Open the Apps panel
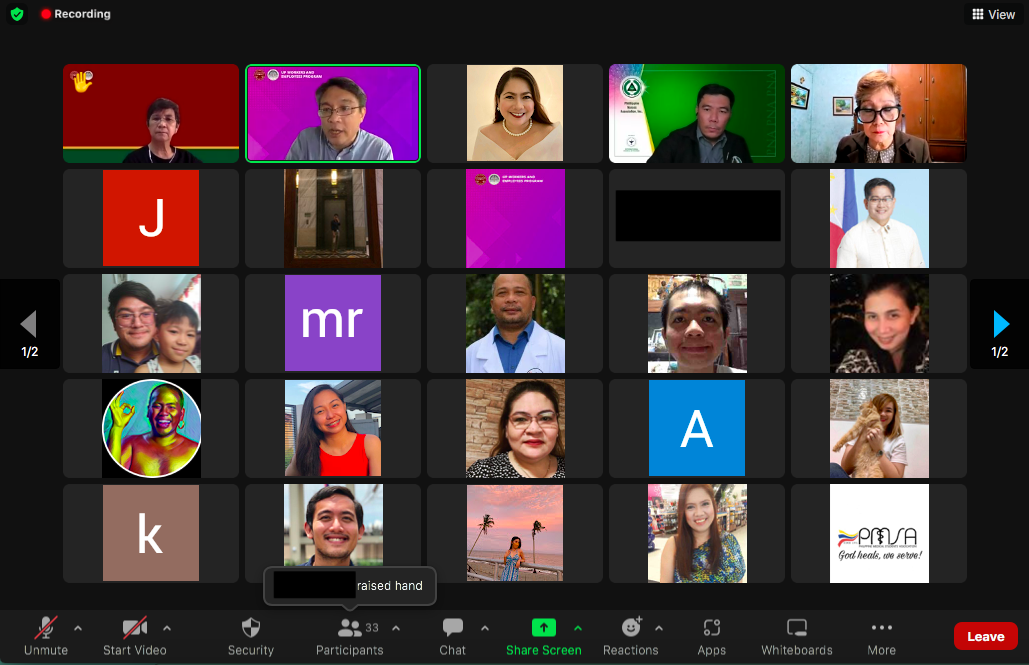 [711, 636]
